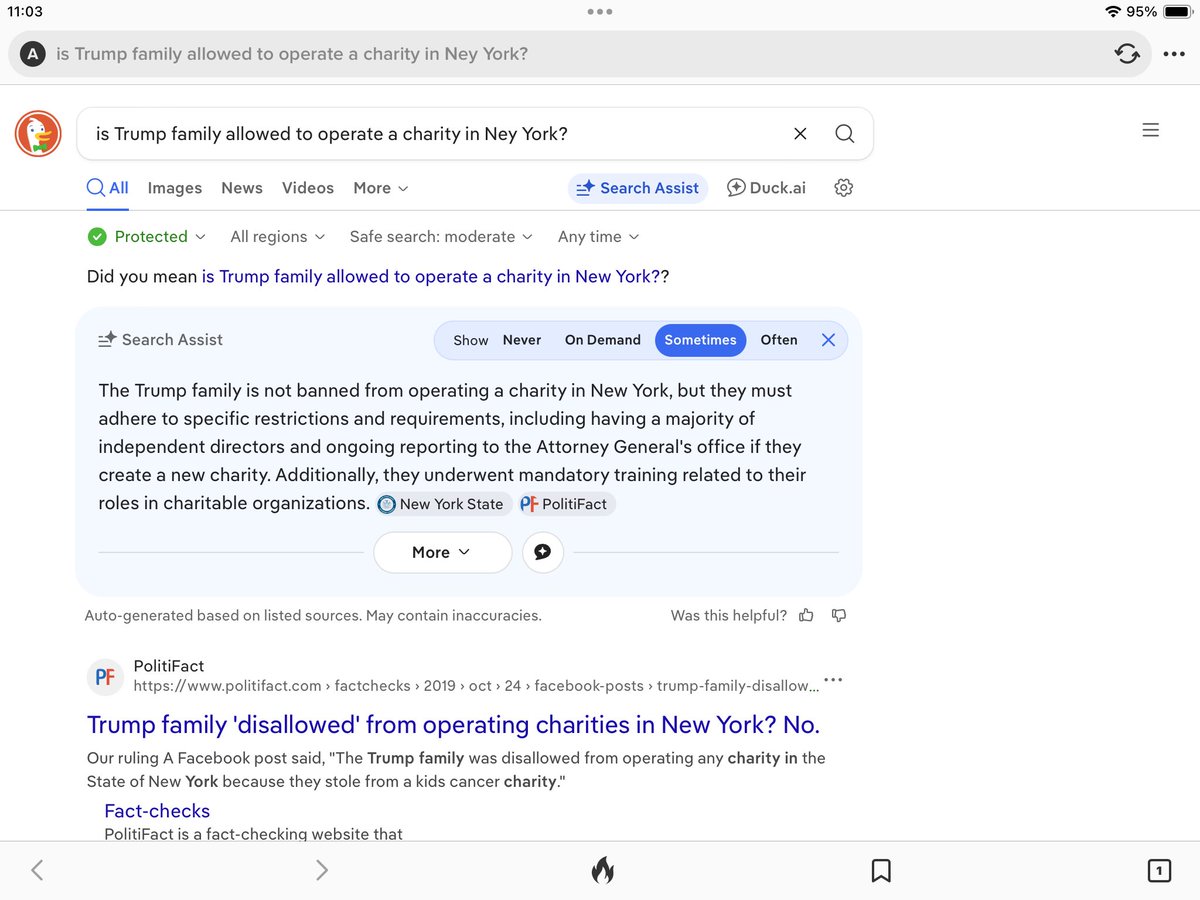Image resolution: width=1200 pixels, height=900 pixels.
Task: Tap the reload page icon in address bar
Action: click(x=1127, y=54)
